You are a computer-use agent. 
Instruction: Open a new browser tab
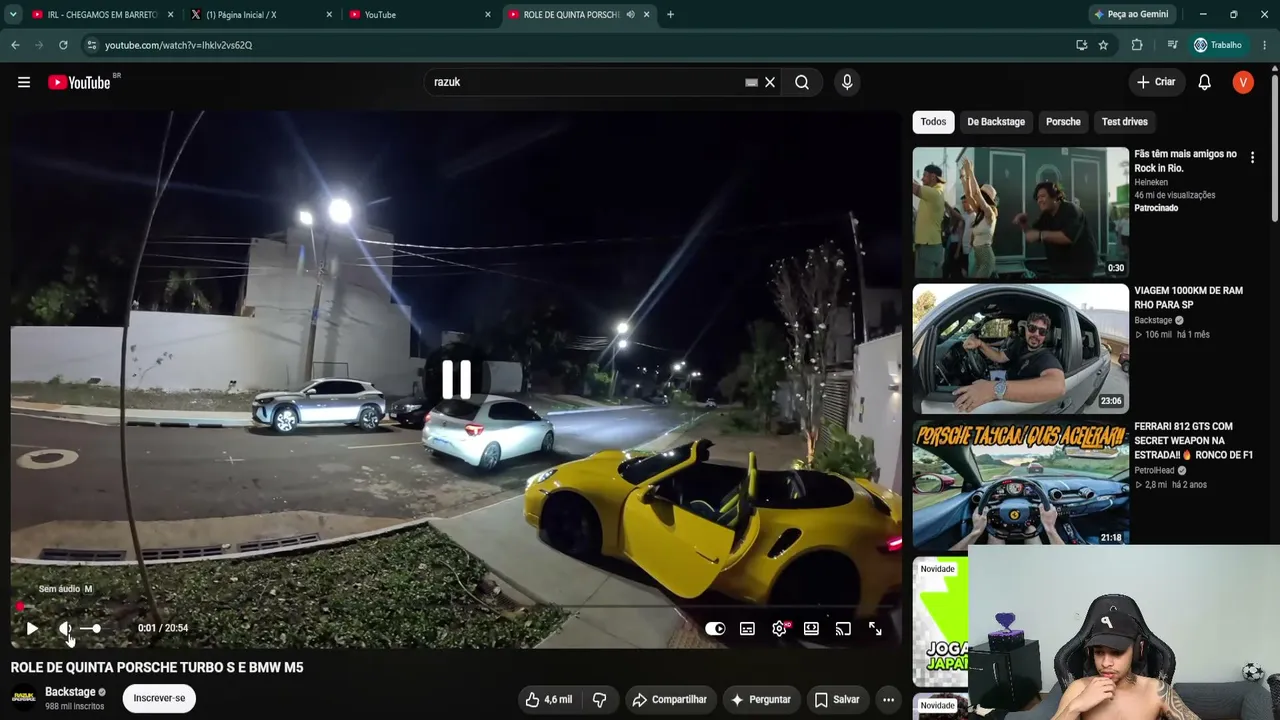670,15
